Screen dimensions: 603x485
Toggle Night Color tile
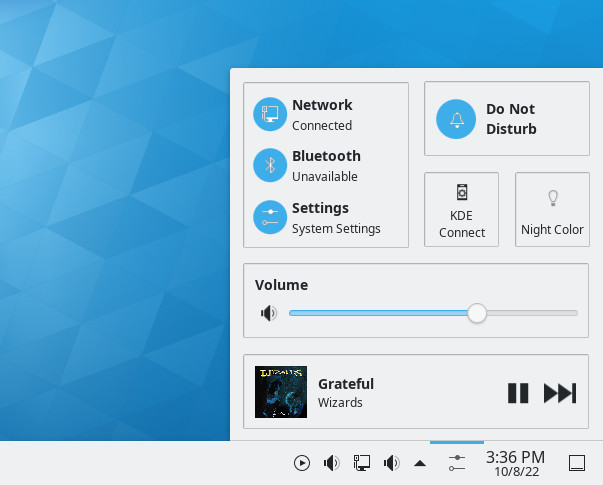coord(552,210)
